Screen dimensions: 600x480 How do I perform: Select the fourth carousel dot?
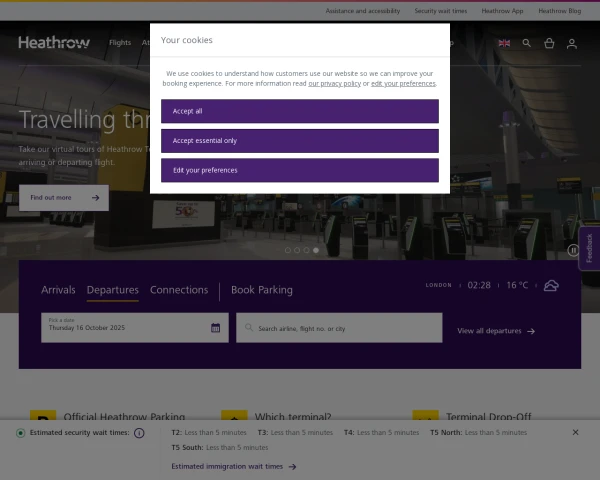(x=316, y=250)
